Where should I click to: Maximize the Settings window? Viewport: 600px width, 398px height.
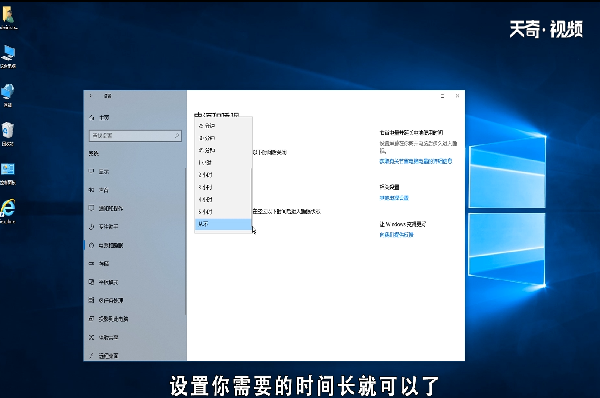click(442, 96)
